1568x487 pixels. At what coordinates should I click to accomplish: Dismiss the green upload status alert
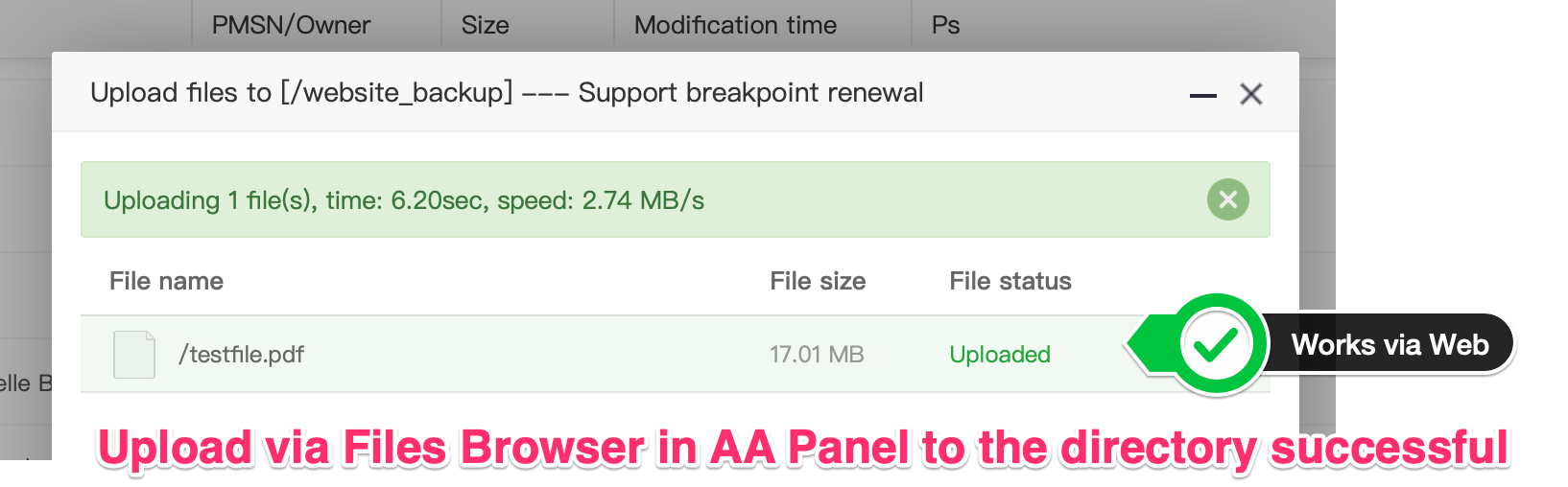coord(1227,199)
